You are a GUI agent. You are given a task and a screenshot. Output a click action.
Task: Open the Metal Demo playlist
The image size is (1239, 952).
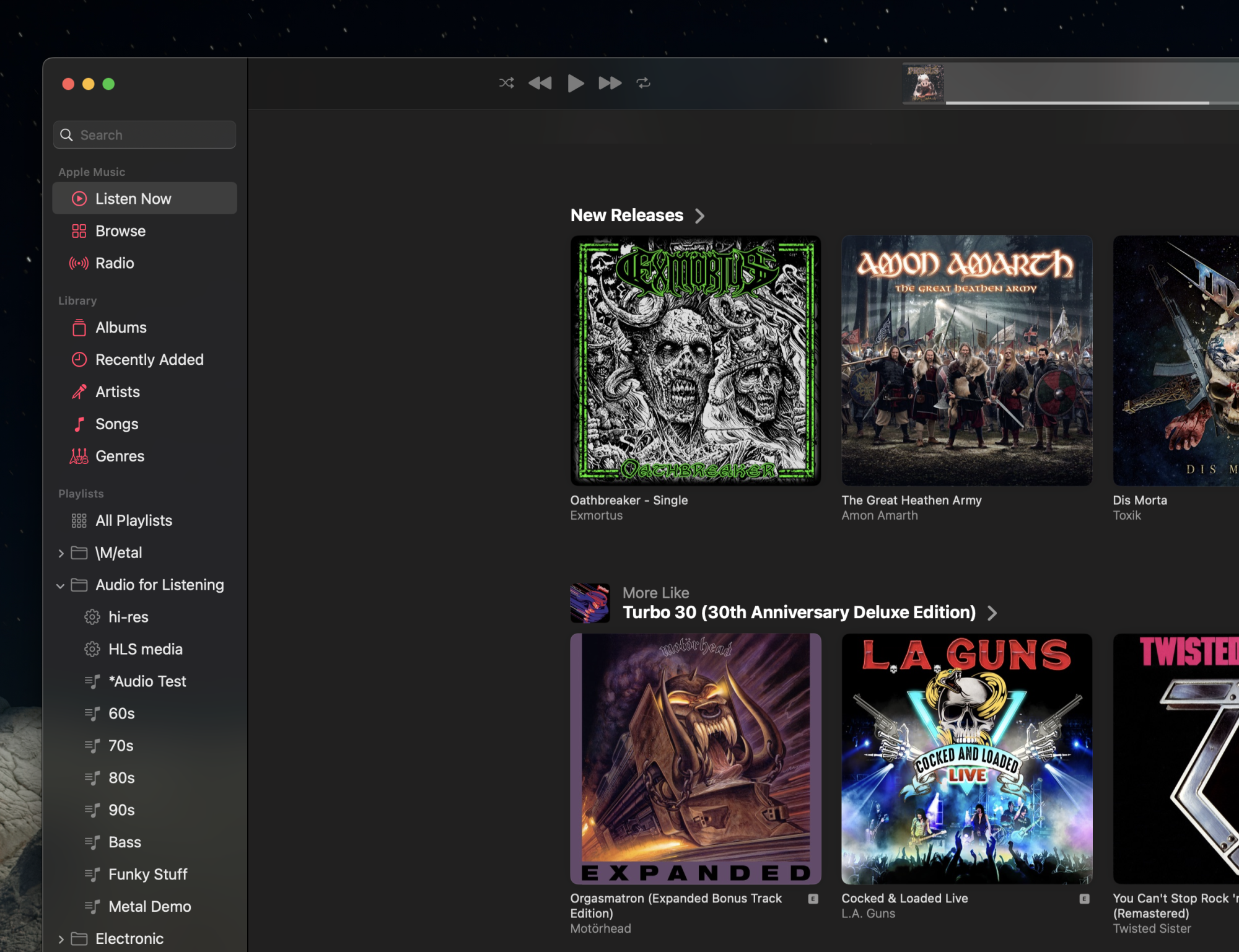(145, 907)
